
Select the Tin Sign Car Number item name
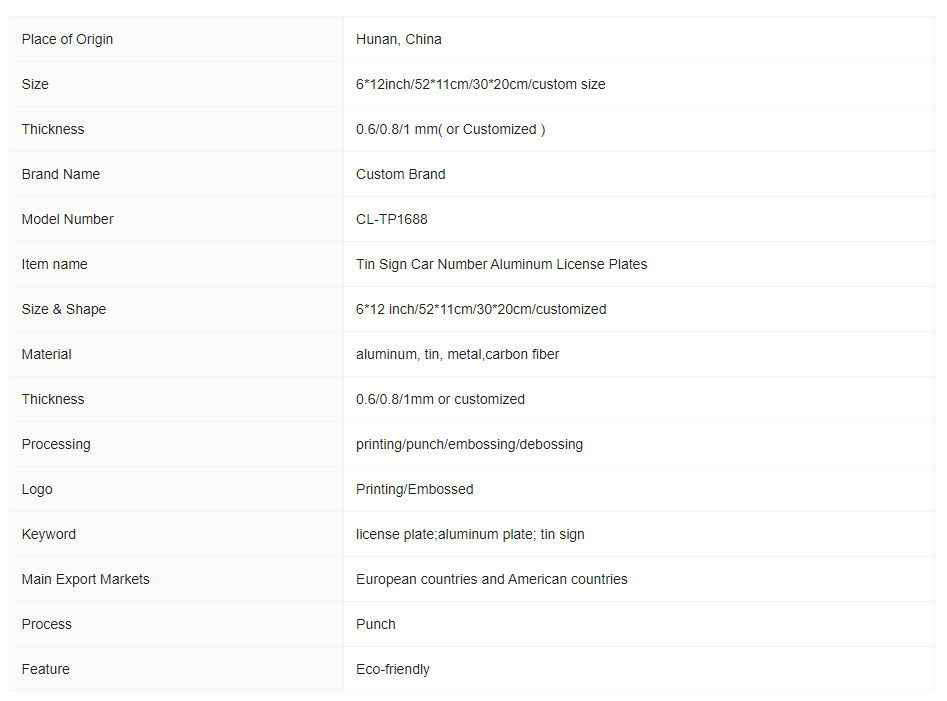pos(501,264)
